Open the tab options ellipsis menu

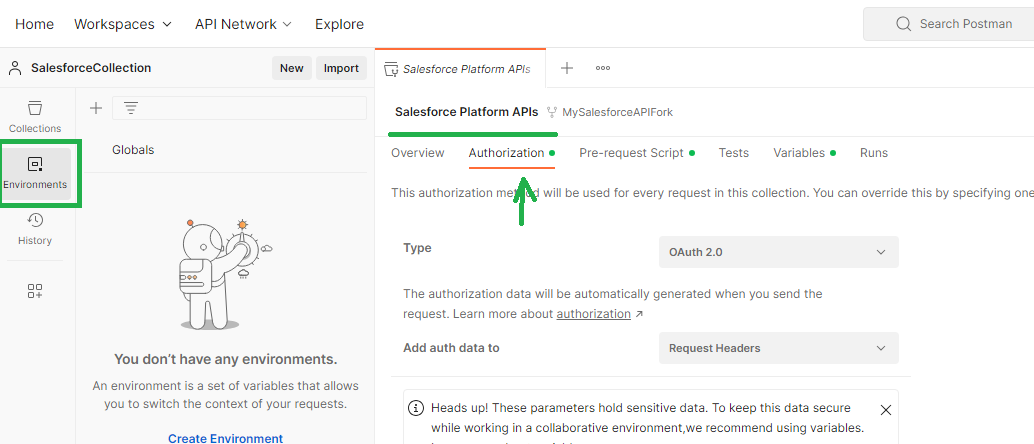coord(603,68)
